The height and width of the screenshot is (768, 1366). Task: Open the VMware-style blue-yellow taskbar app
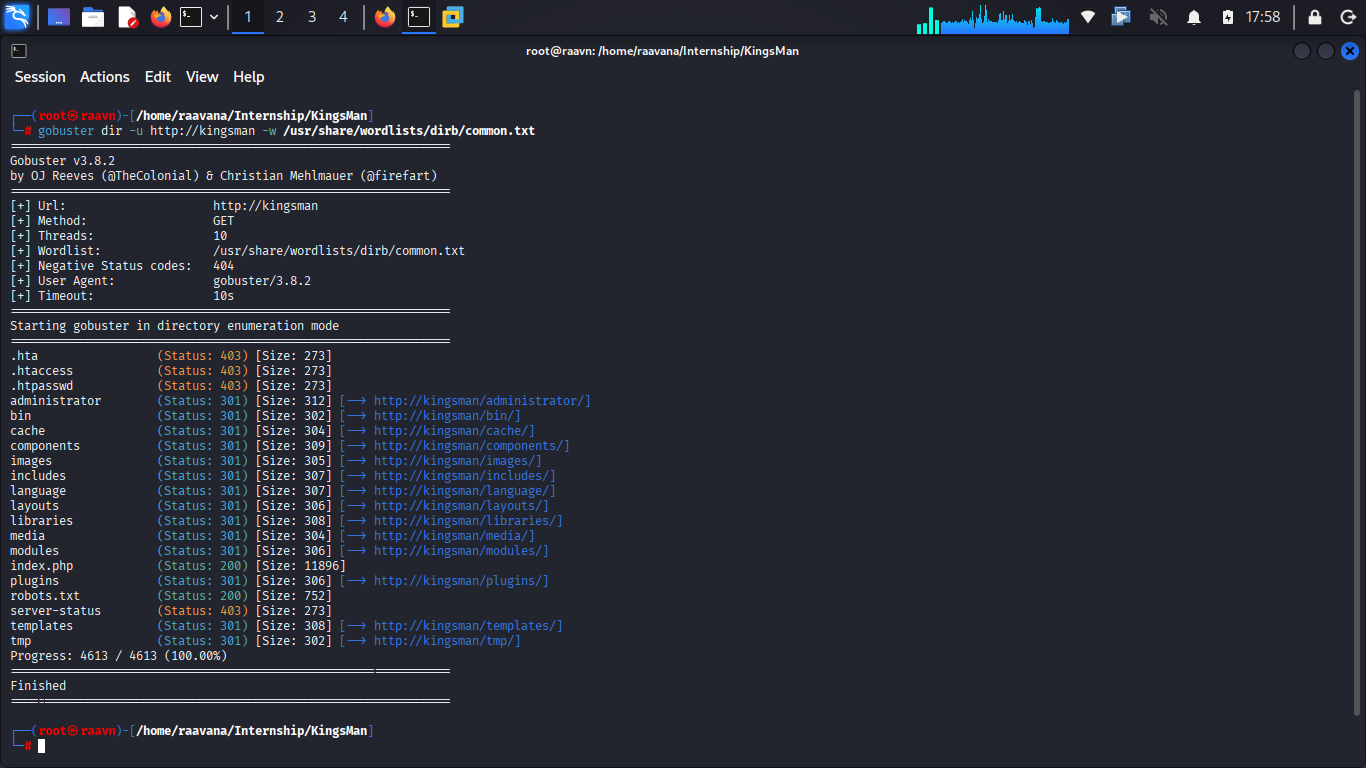453,17
